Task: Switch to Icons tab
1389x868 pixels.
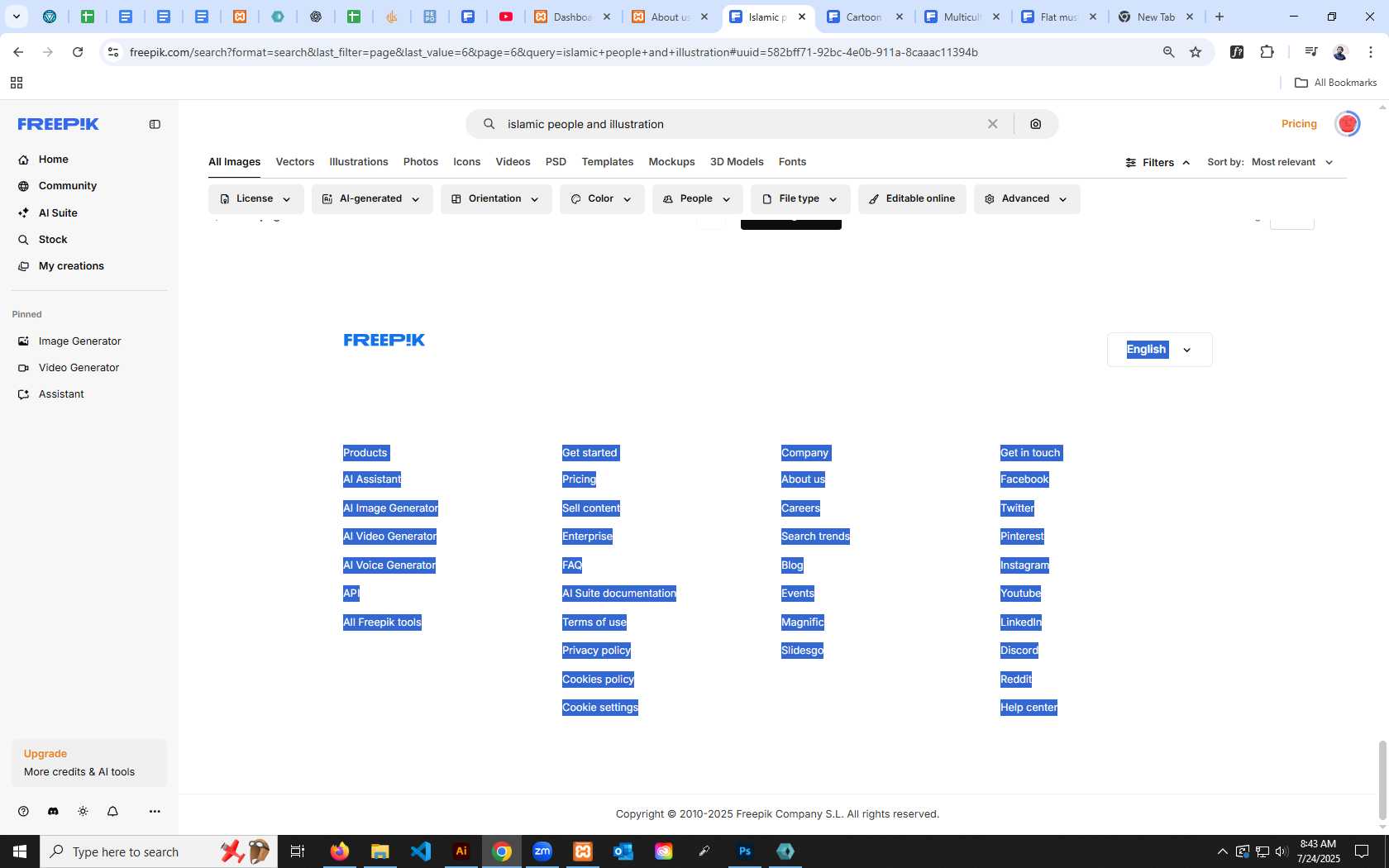Action: coord(466,162)
